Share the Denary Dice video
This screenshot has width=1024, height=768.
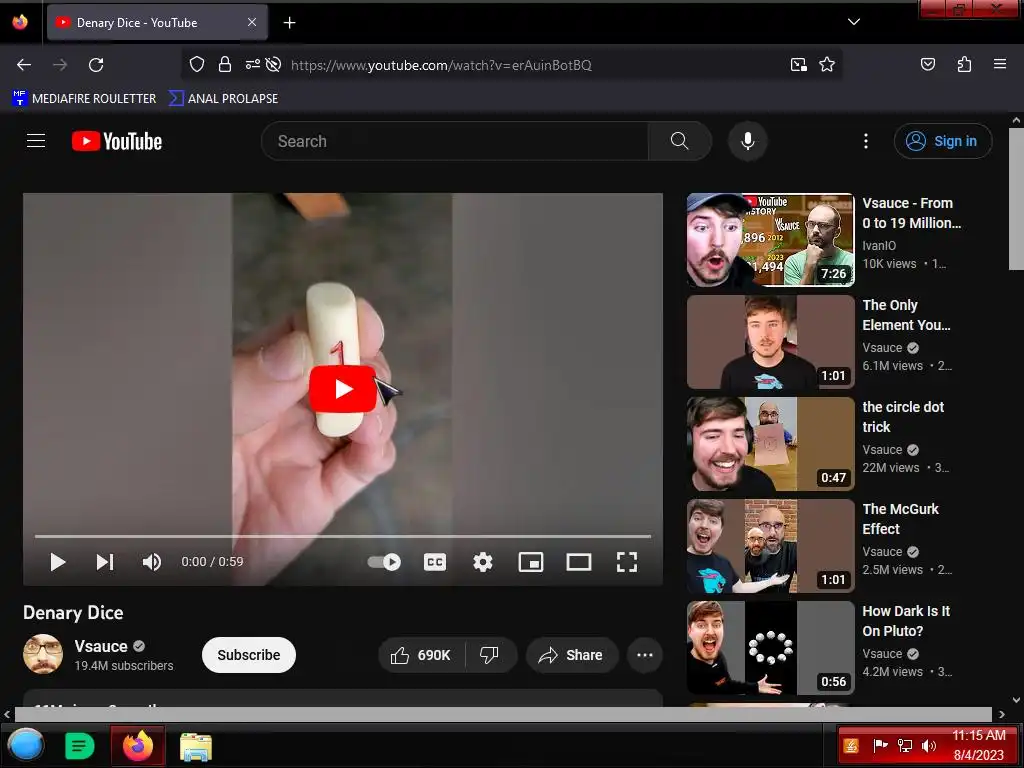571,655
